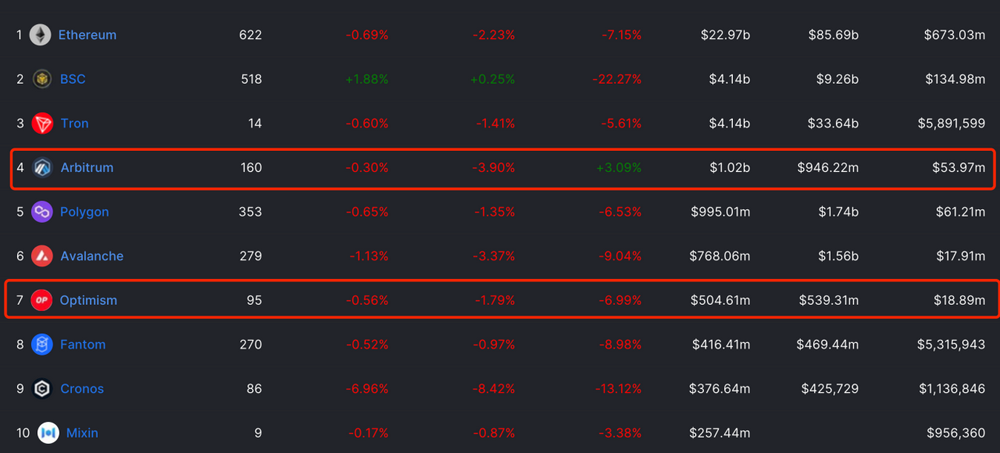Click the Optimism OP logo icon
This screenshot has width=1000, height=453.
click(41, 300)
